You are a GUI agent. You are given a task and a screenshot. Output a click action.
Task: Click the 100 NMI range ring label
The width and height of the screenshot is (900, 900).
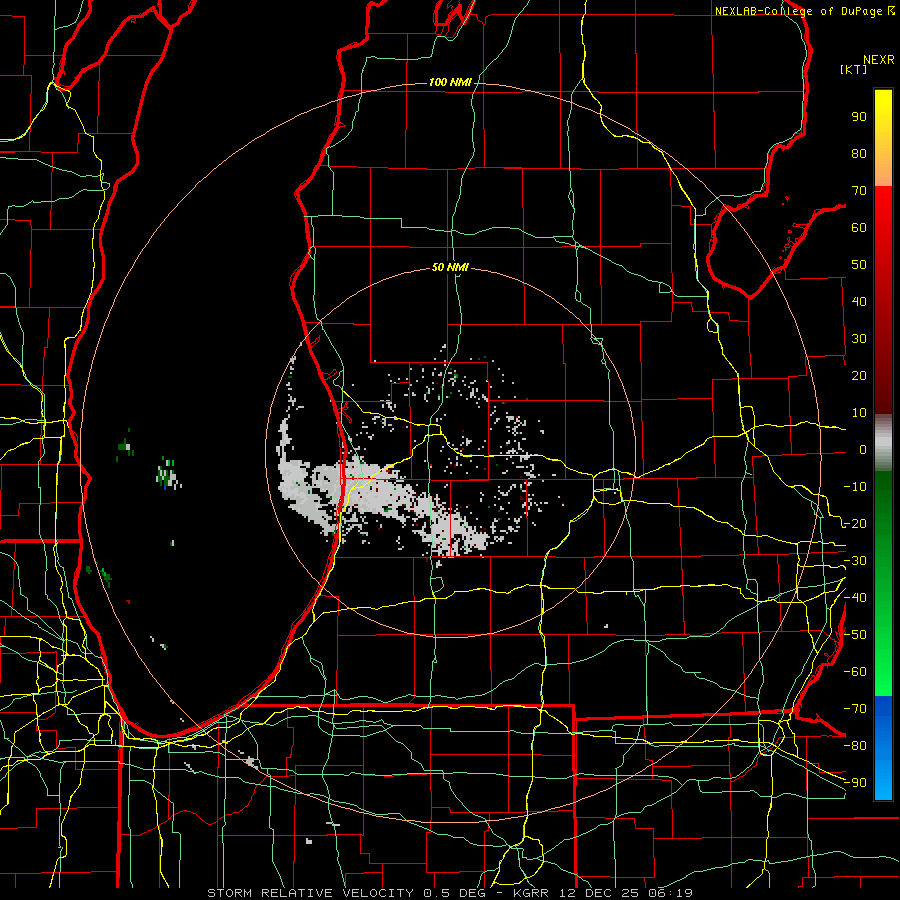450,82
